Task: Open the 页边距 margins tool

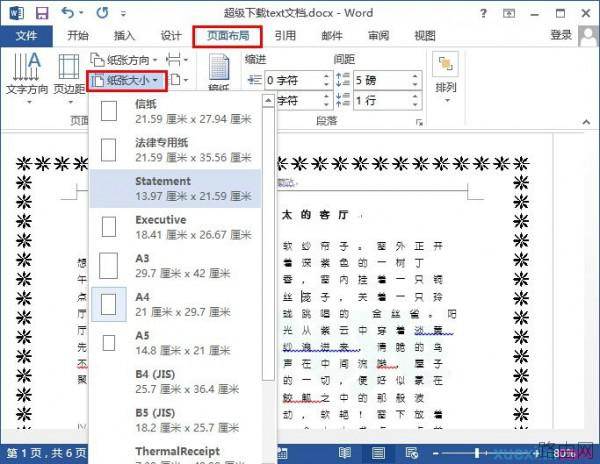Action: (x=69, y=78)
